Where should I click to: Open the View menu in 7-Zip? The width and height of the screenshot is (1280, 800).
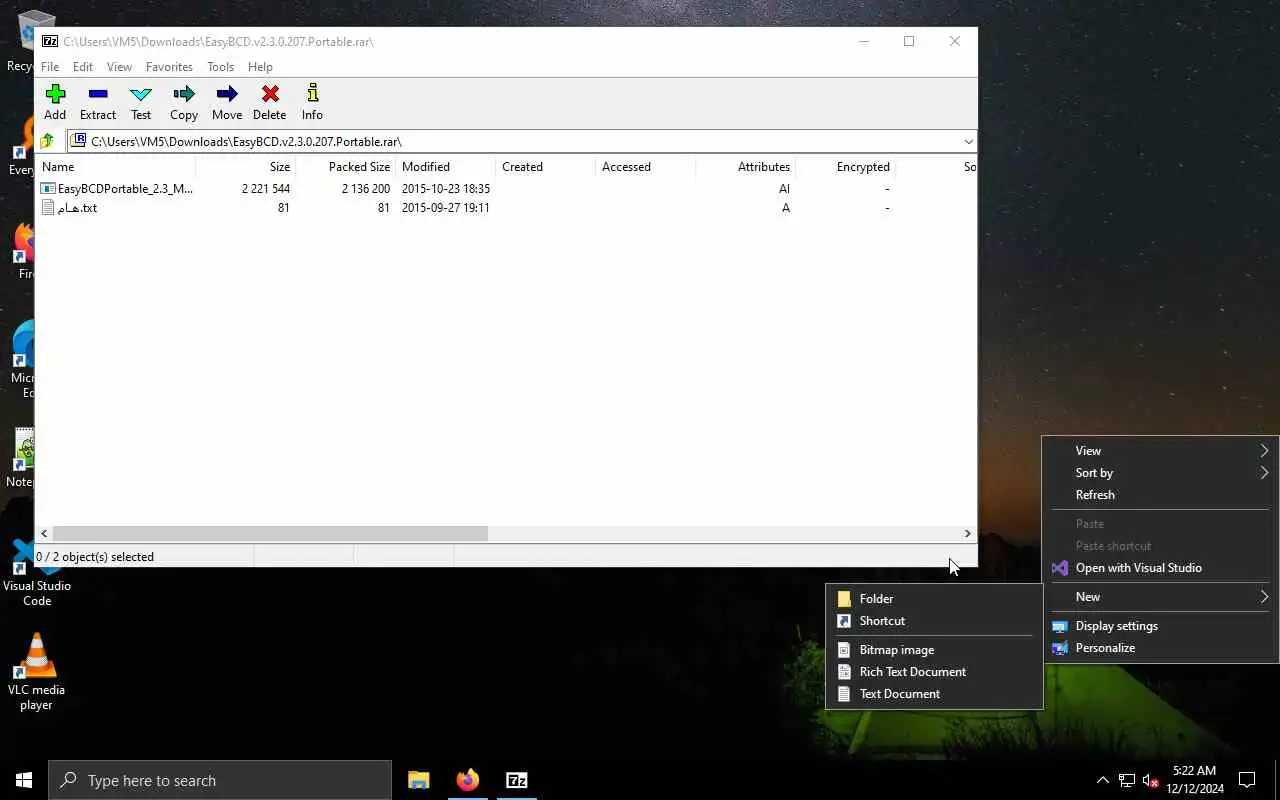point(119,67)
